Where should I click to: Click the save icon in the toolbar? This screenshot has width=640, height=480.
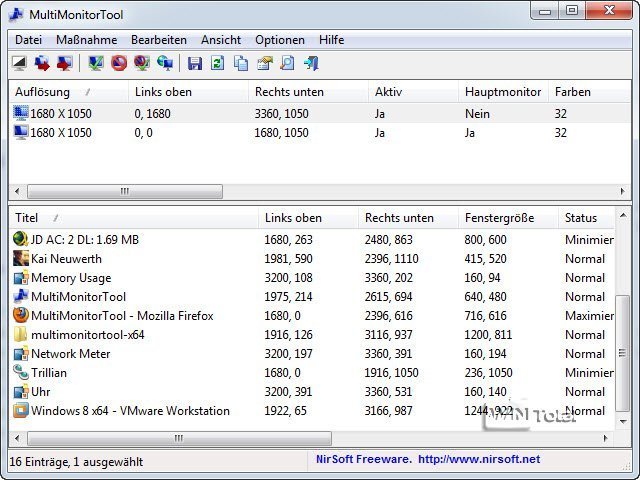(196, 64)
